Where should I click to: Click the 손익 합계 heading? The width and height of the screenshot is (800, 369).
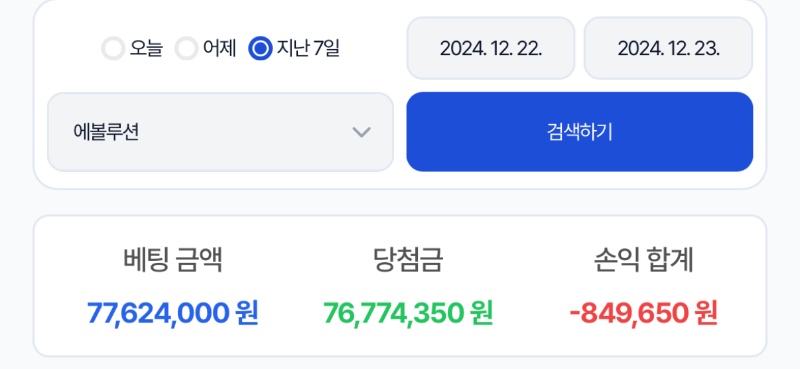[x=643, y=260]
